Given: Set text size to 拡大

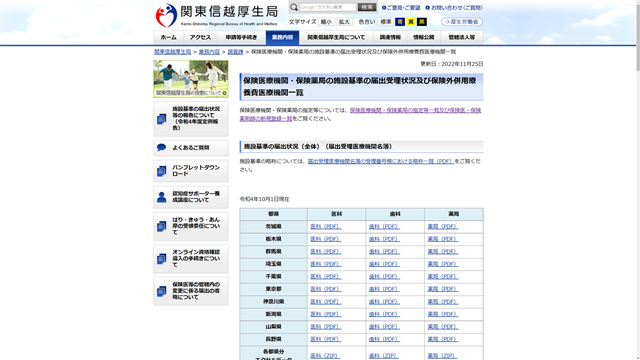Looking at the screenshot, I should click(x=344, y=22).
